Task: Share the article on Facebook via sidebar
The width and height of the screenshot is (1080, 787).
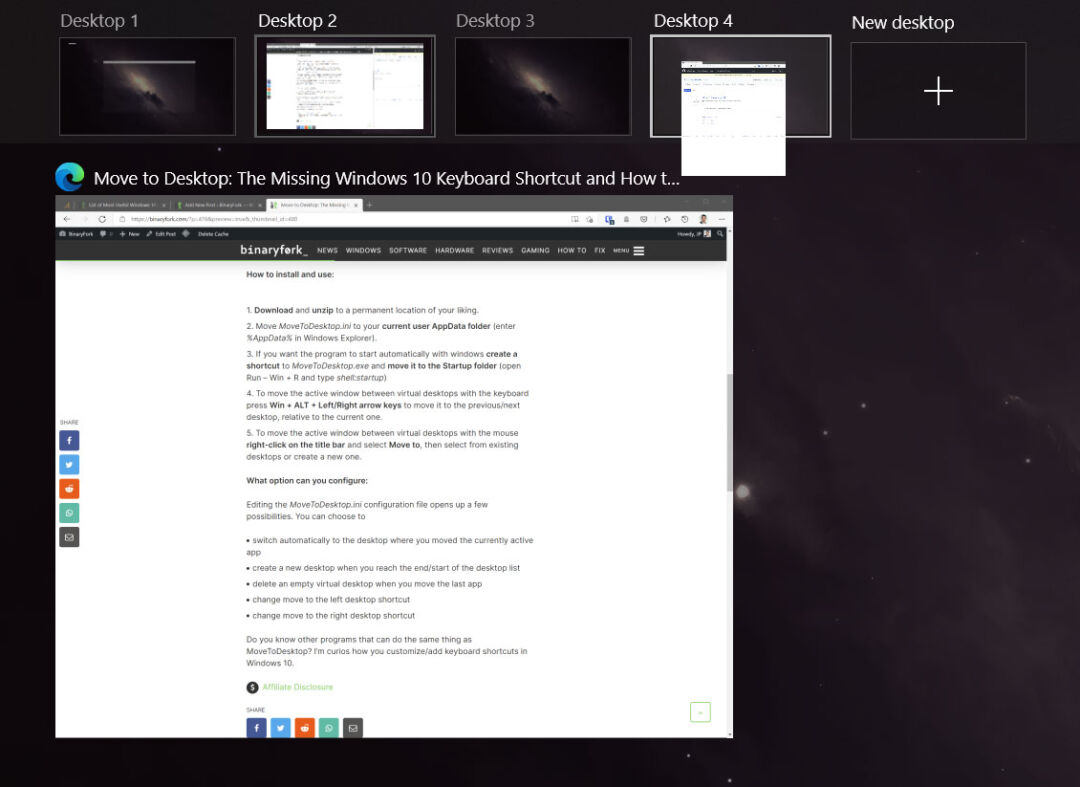Action: (x=69, y=440)
